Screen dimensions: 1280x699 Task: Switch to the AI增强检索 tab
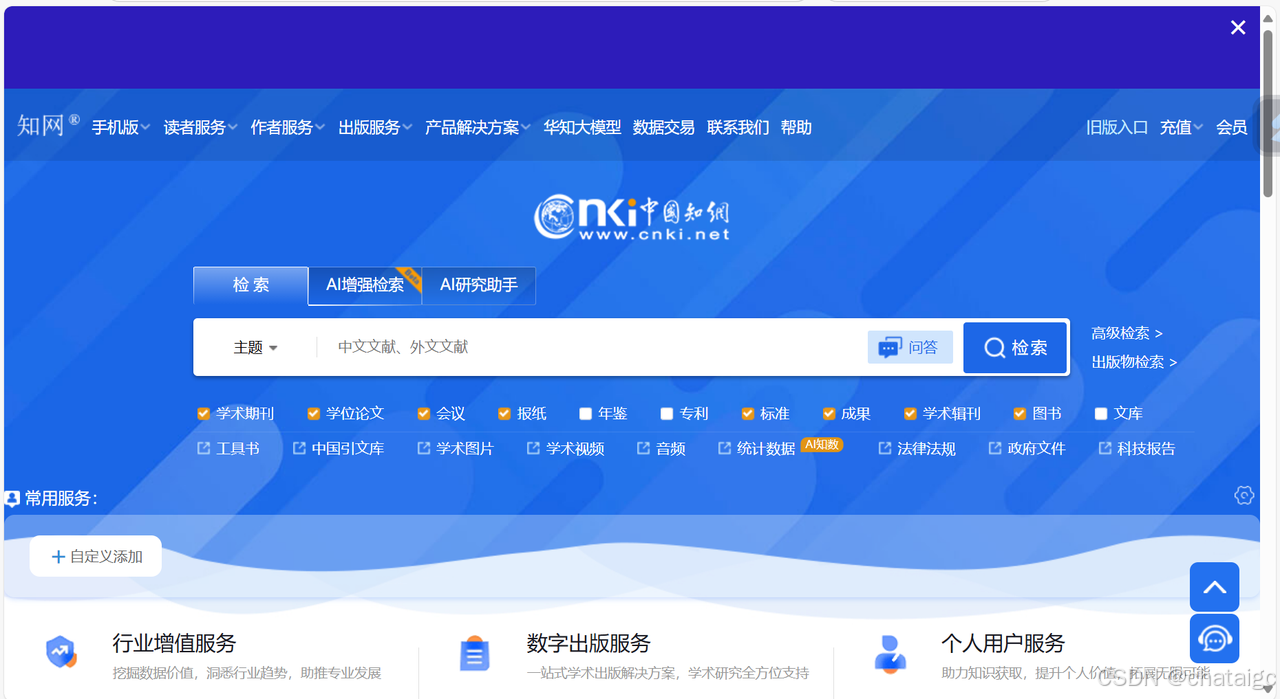point(365,285)
